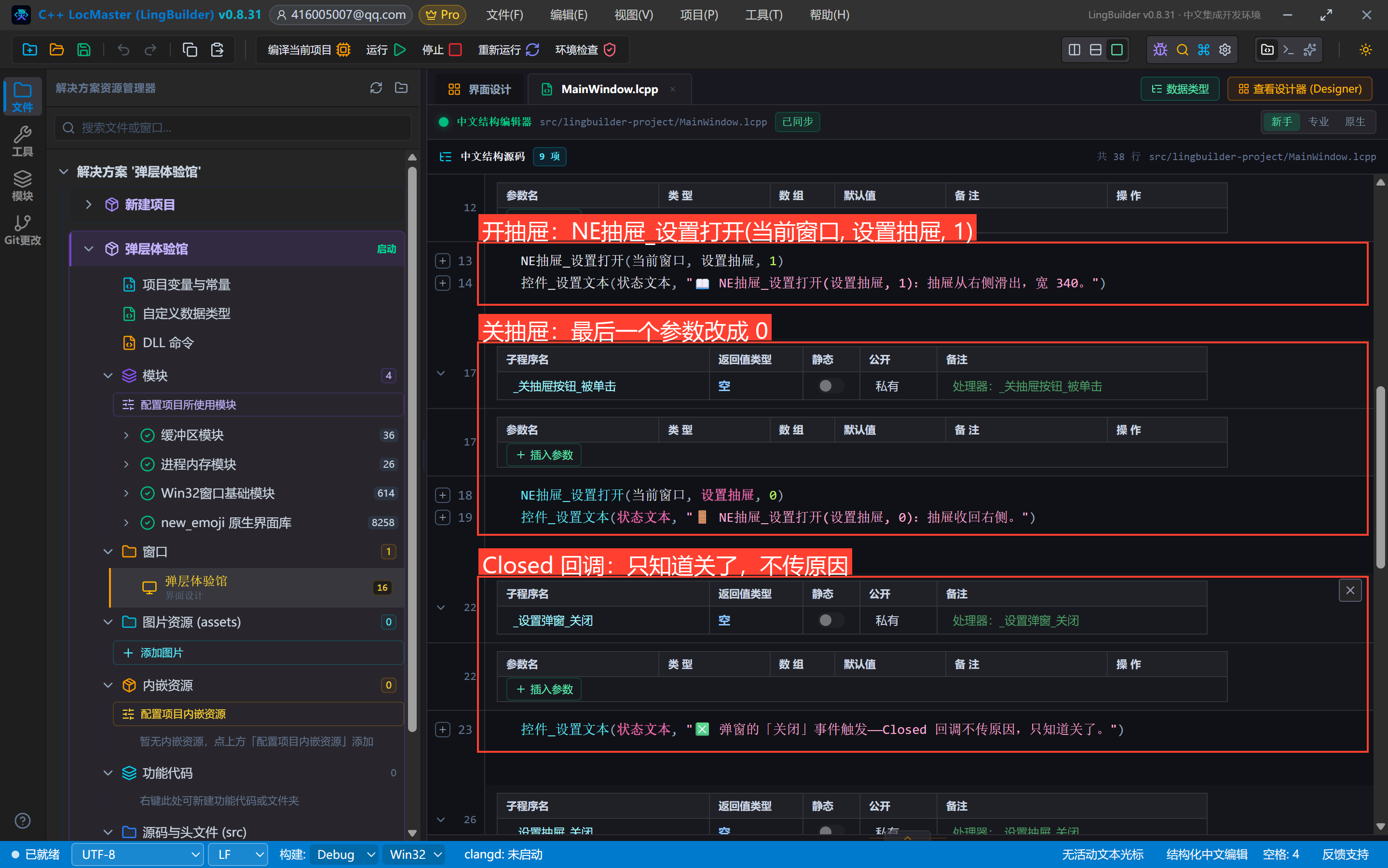Open the UTF-8 encoding dropdown
This screenshot has width=1388, height=868.
tap(137, 854)
